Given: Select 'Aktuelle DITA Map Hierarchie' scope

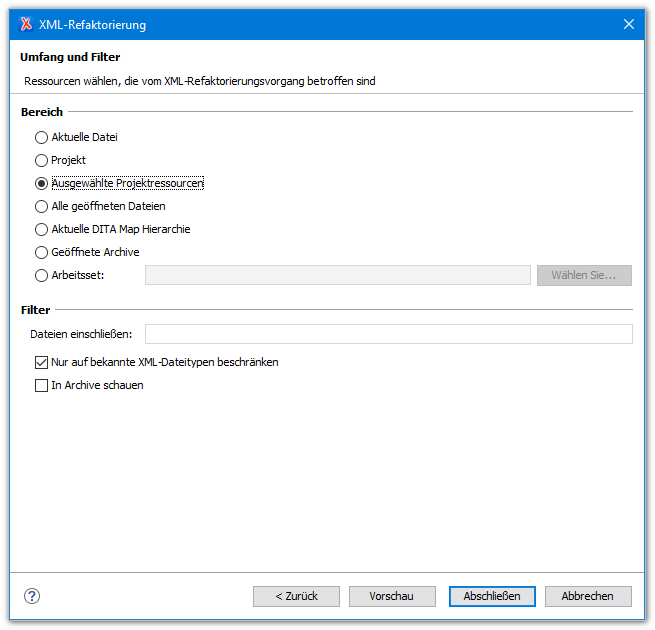Looking at the screenshot, I should (x=41, y=229).
